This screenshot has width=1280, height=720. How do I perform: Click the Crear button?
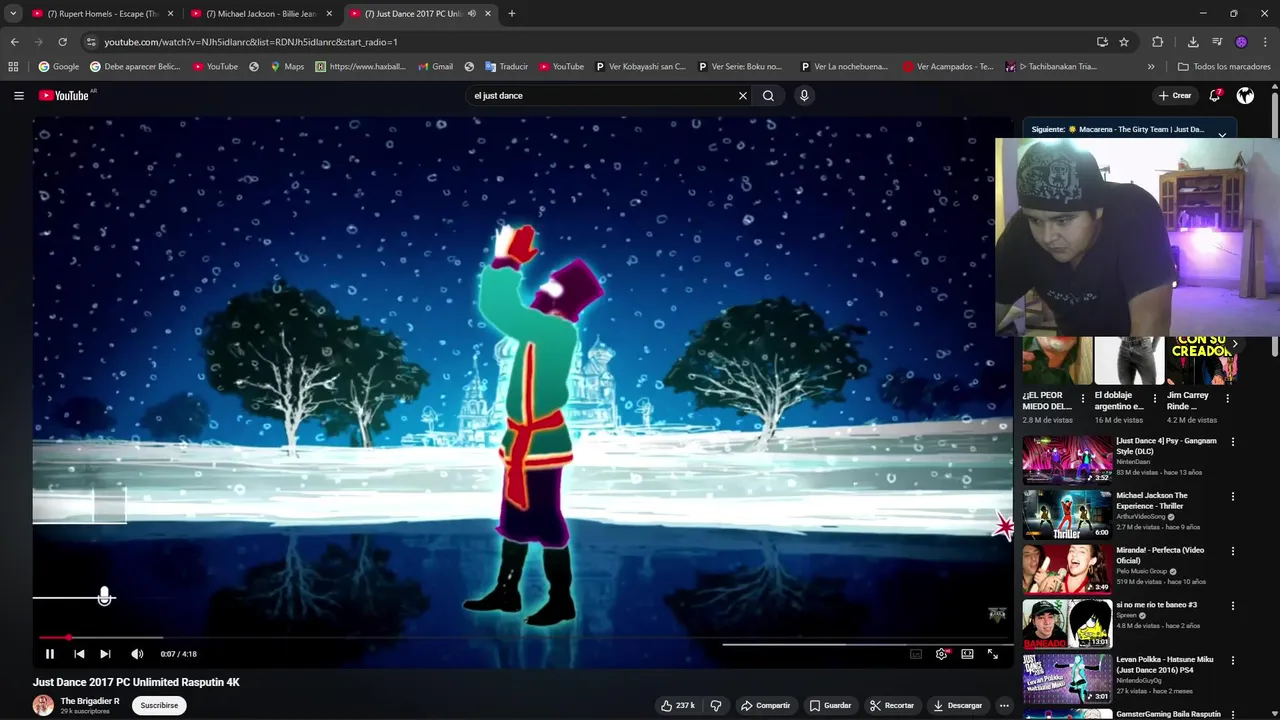point(1175,96)
